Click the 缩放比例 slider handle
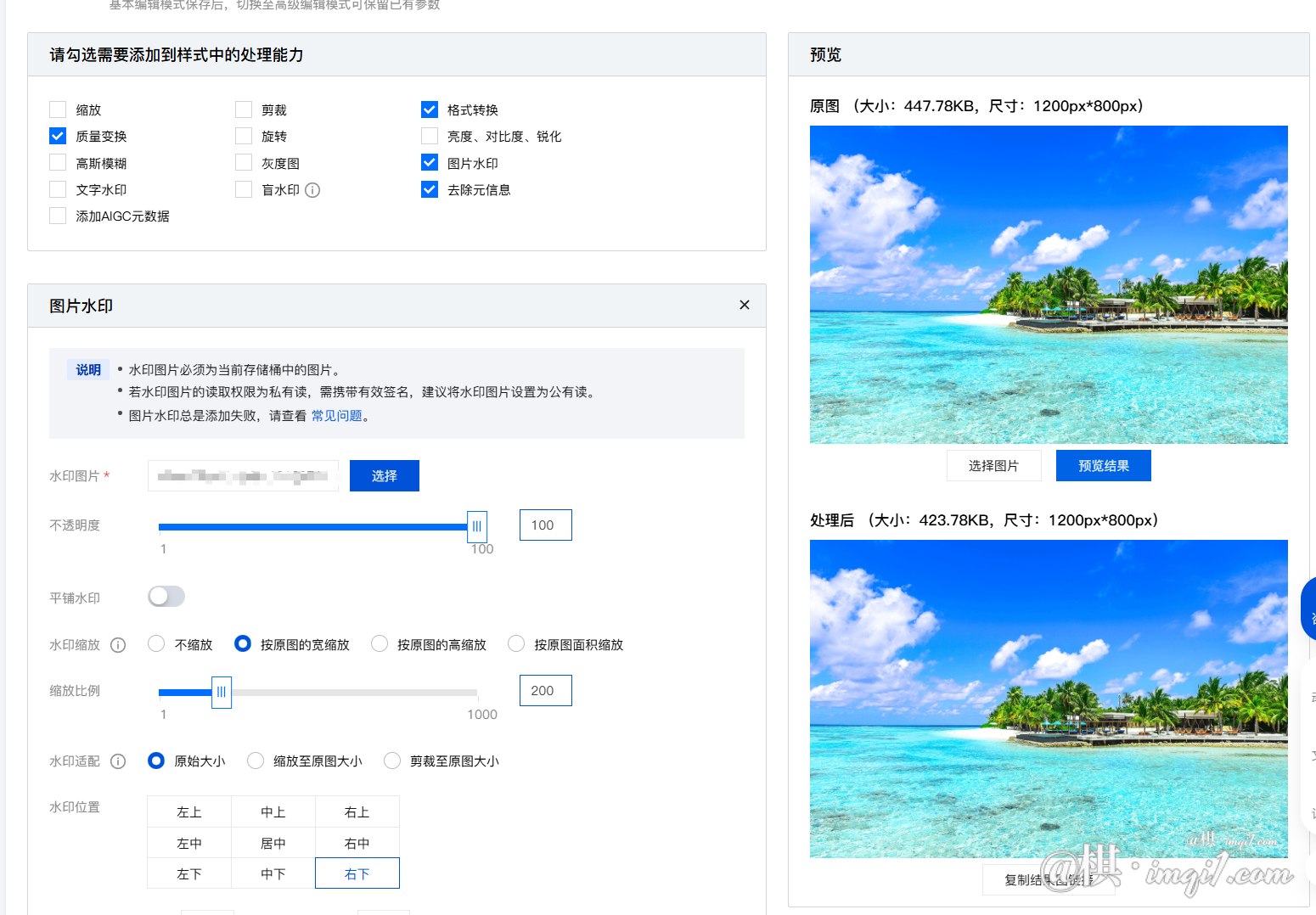This screenshot has height=915, width=1316. click(222, 692)
